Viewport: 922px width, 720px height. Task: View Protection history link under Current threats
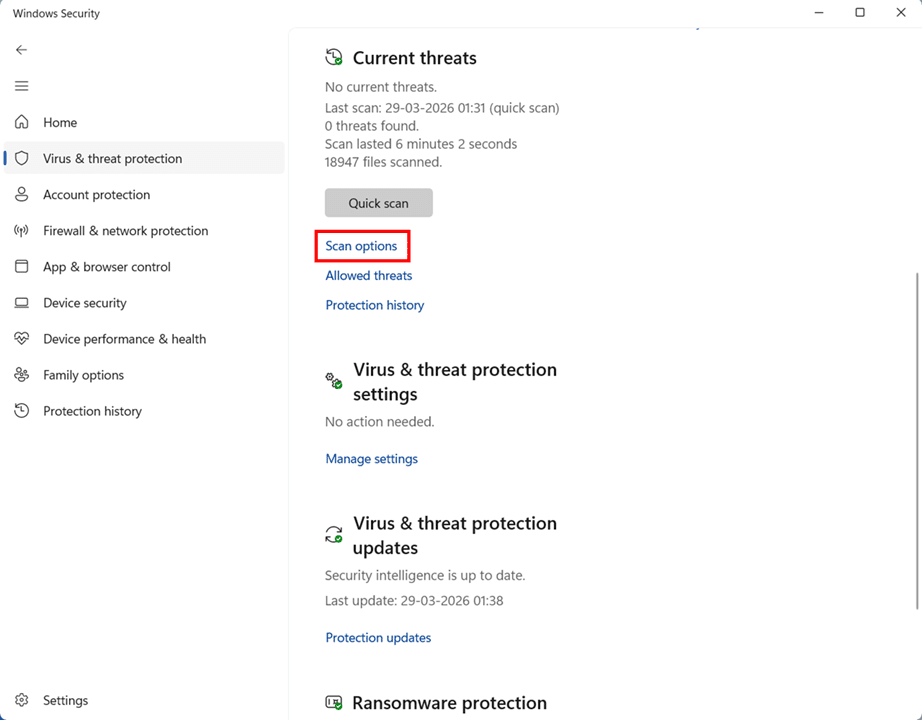[x=374, y=306]
